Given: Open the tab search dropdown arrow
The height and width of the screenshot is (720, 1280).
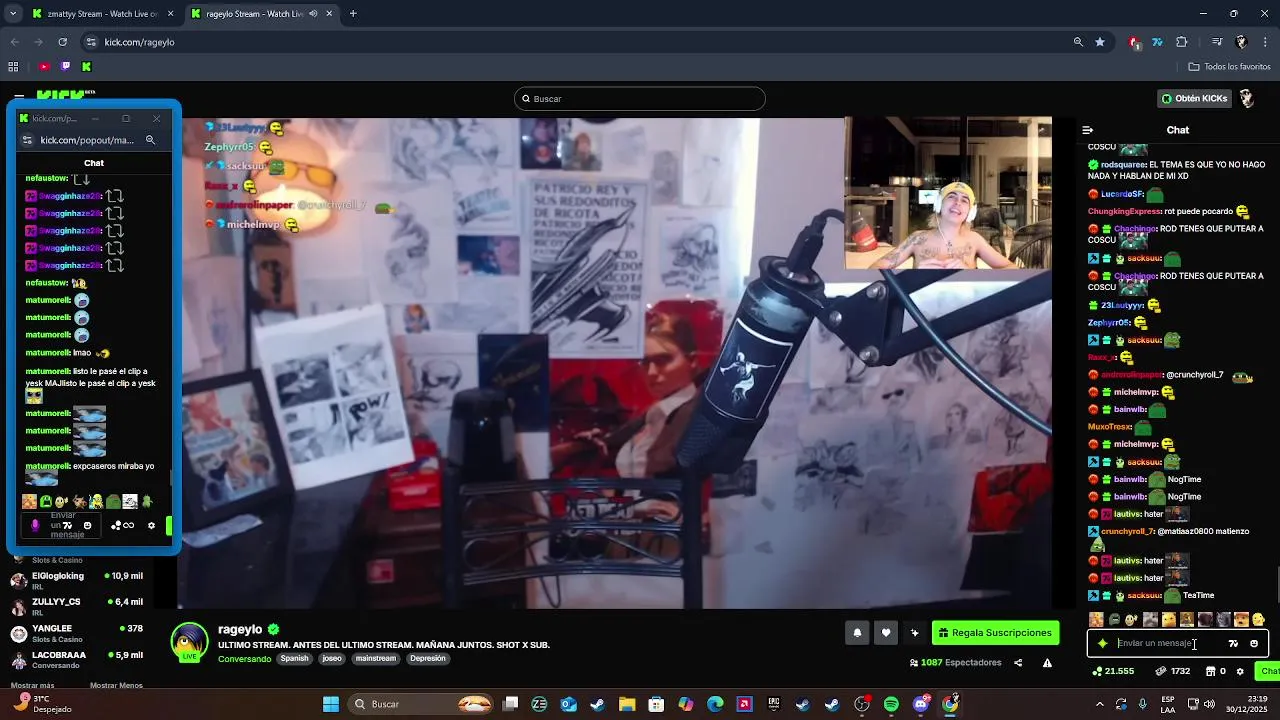Looking at the screenshot, I should pyautogui.click(x=13, y=14).
